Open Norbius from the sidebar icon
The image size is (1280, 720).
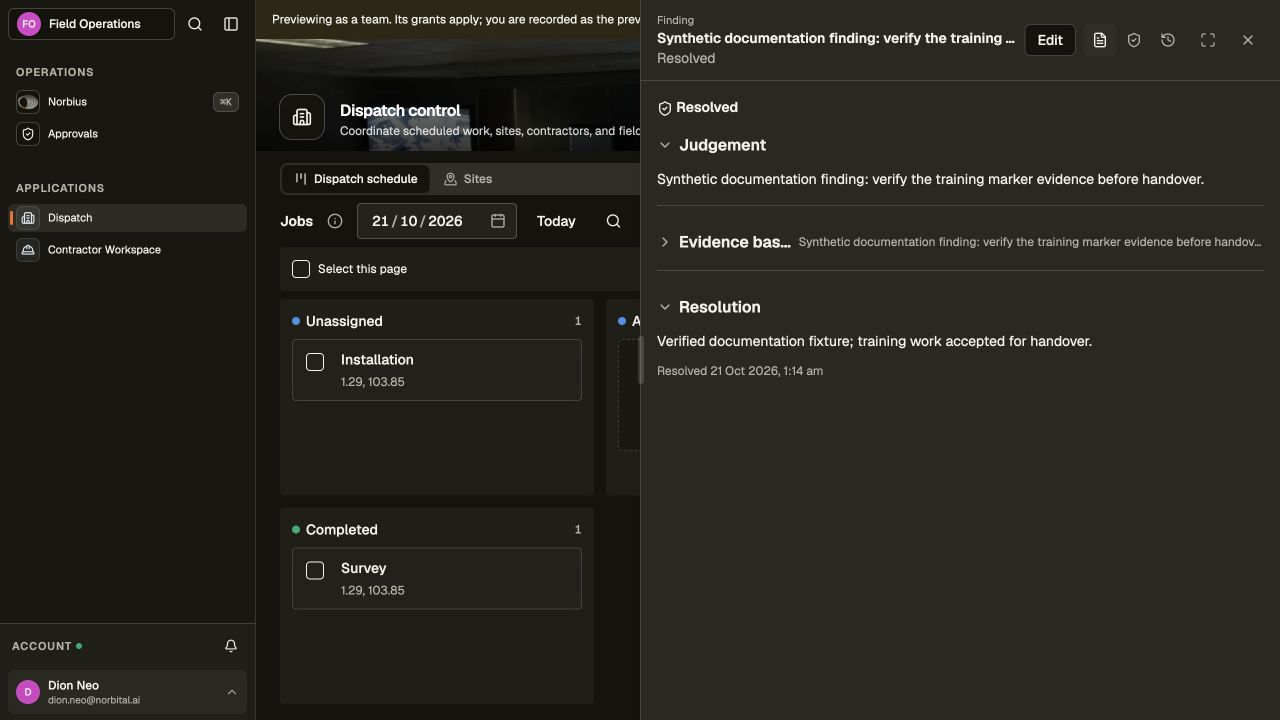point(28,102)
